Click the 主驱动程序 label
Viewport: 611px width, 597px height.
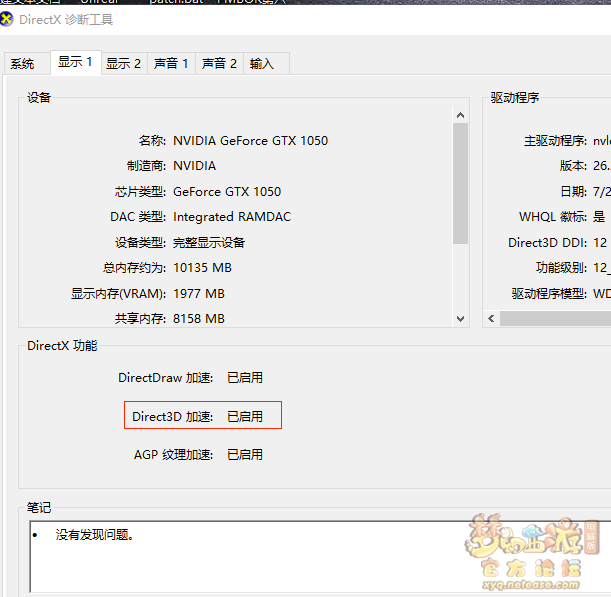(555, 141)
